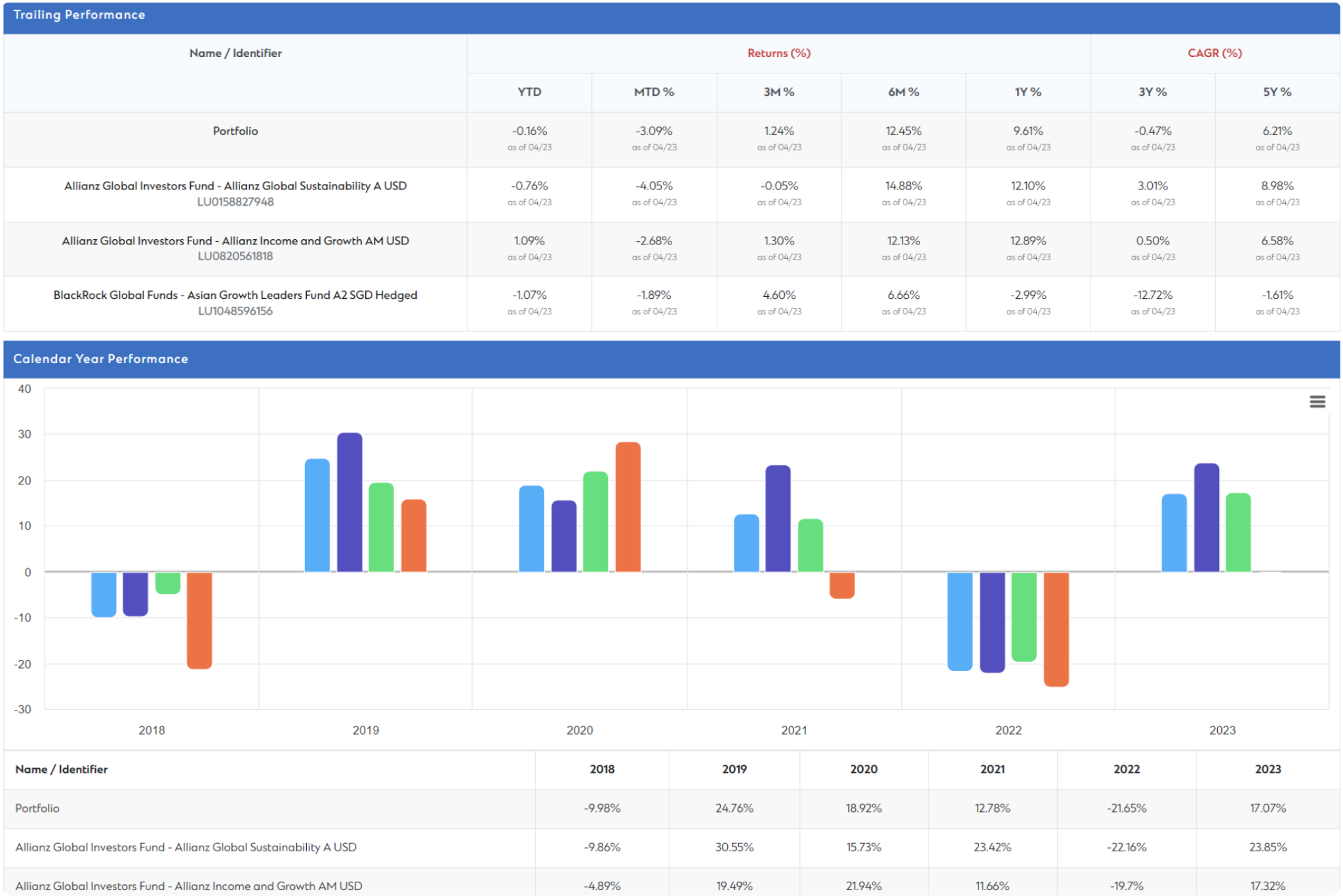Click the 2021 light blue bar
1343x896 pixels.
coord(746,543)
